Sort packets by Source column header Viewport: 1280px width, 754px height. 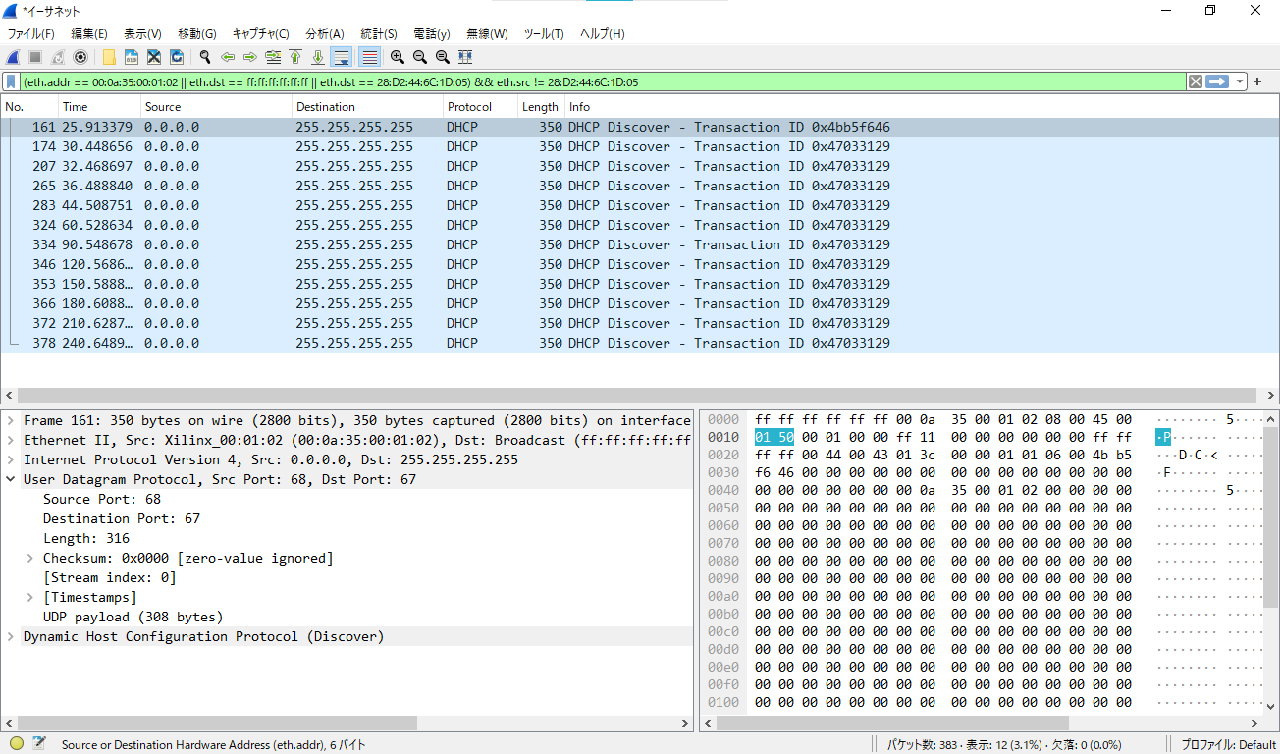(217, 107)
